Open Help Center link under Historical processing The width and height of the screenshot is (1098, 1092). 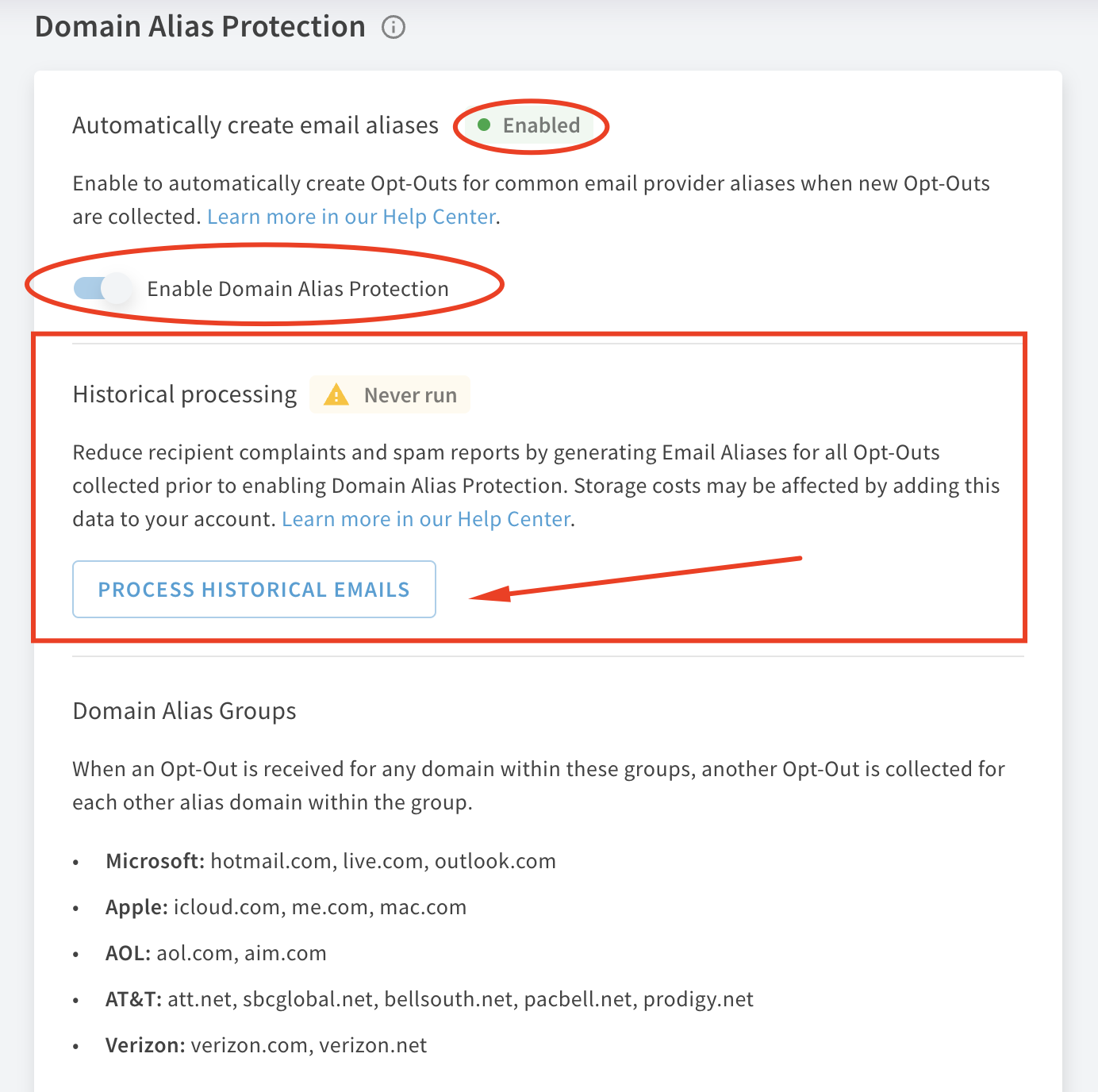[x=426, y=519]
